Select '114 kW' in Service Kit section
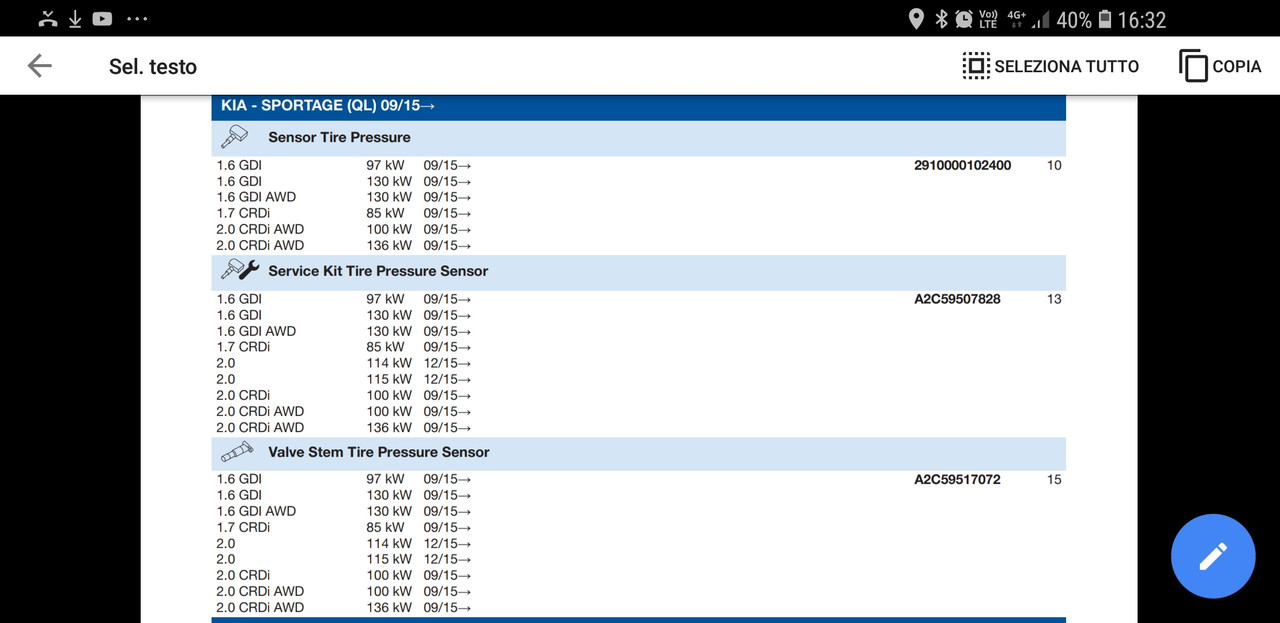 point(389,363)
